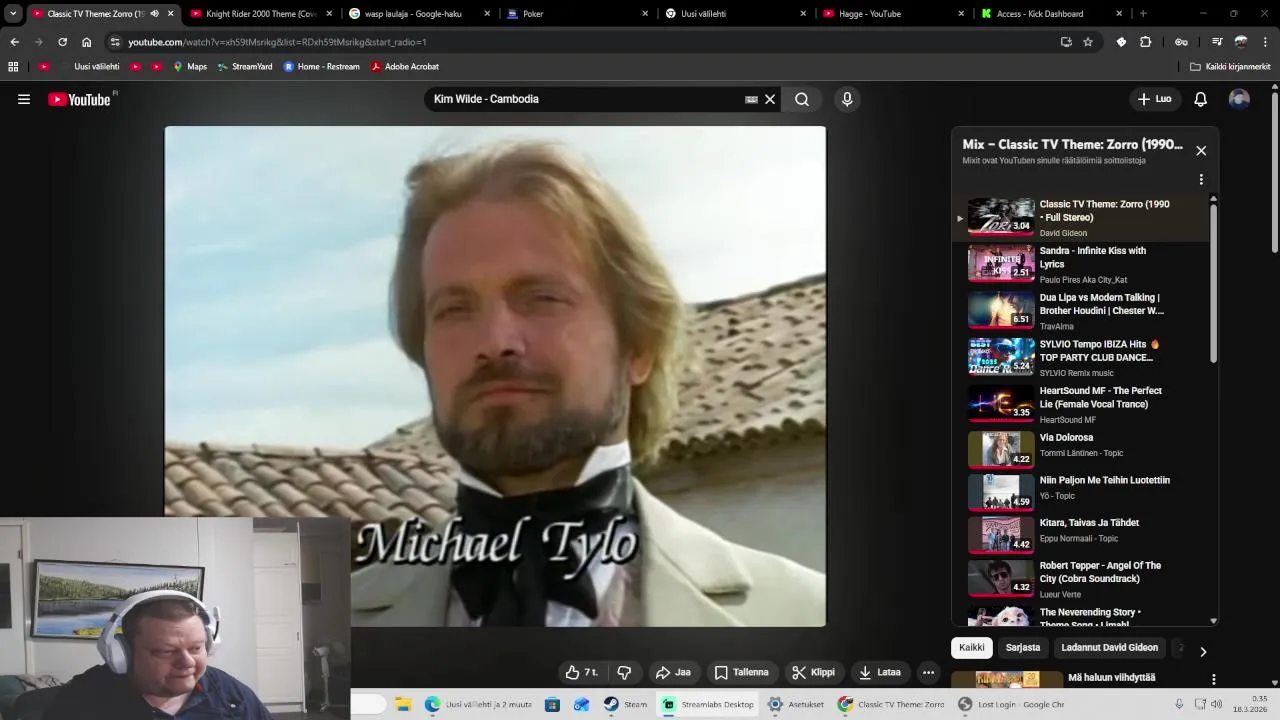Switch to wasp laulaja Google-haku tab
The width and height of the screenshot is (1280, 720).
pyautogui.click(x=420, y=14)
